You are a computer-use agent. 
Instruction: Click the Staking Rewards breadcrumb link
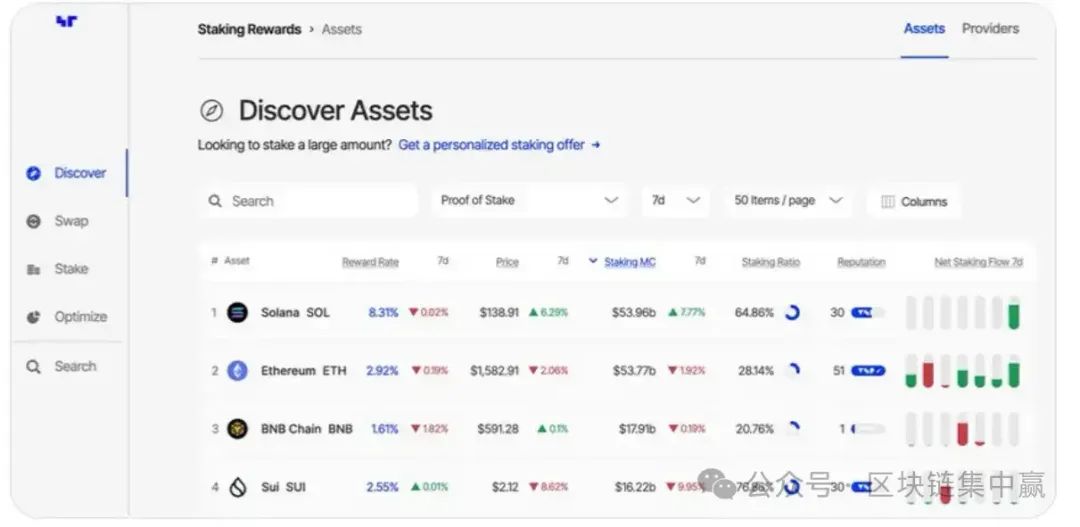tap(249, 30)
